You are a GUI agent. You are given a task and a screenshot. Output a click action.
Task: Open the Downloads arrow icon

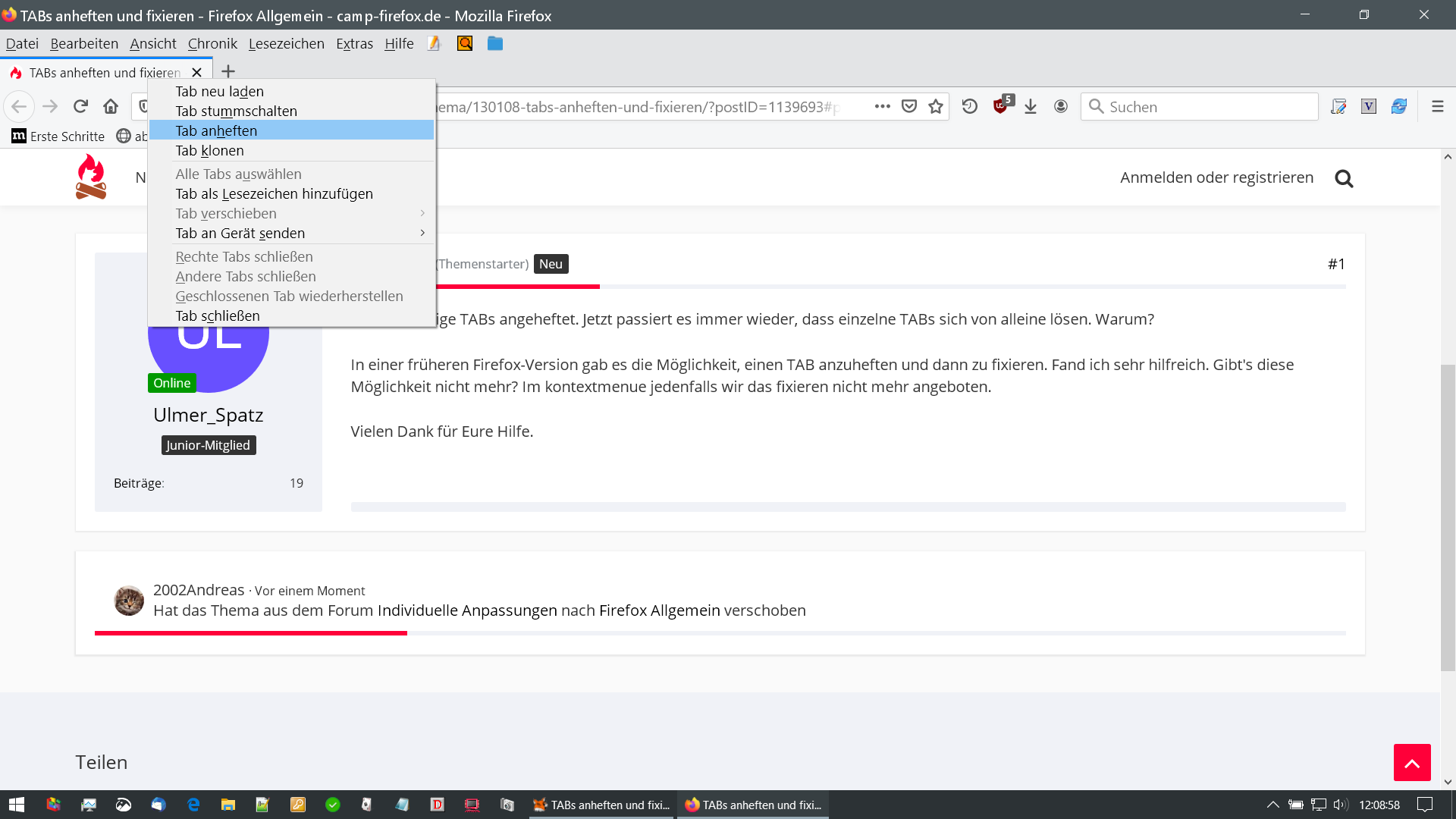[1030, 106]
